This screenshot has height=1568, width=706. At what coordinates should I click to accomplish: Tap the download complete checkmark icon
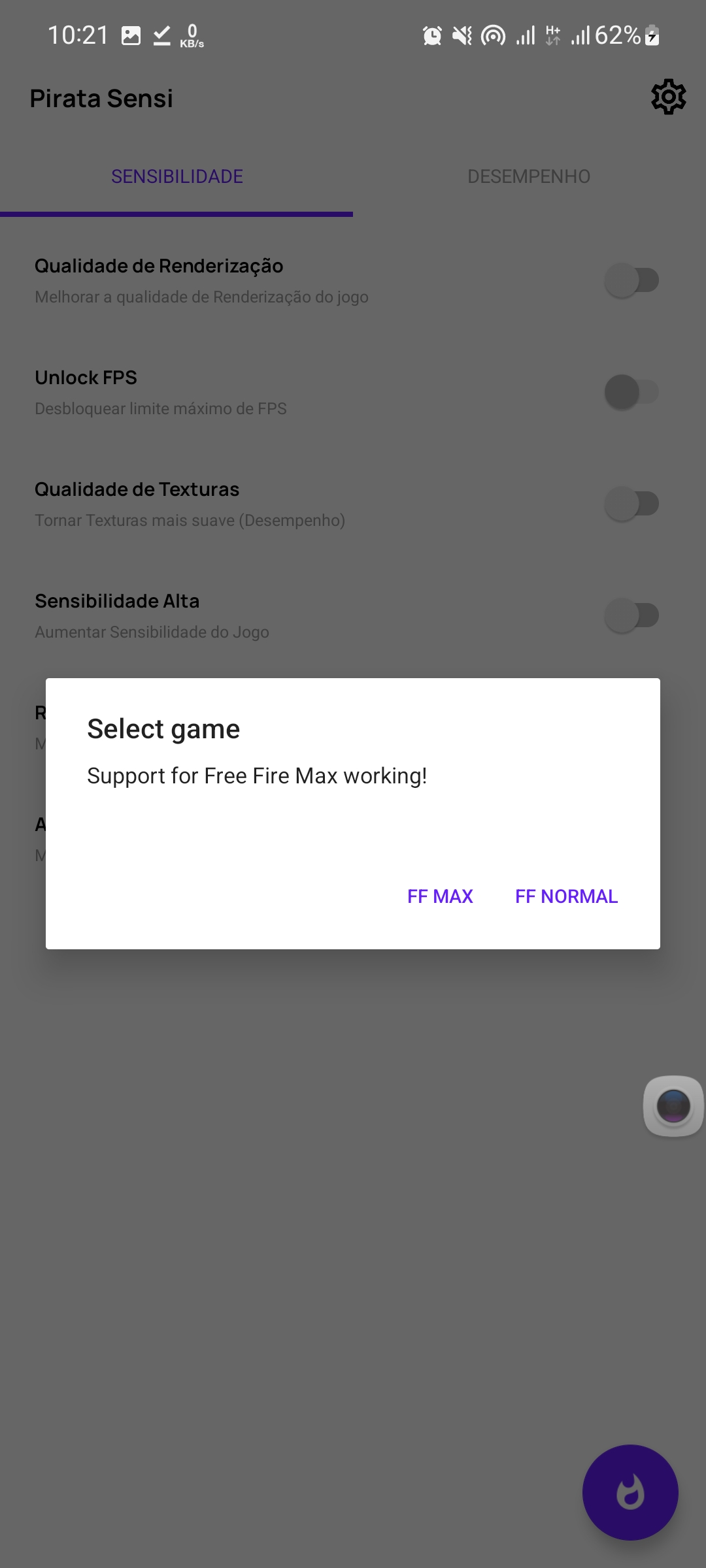pyautogui.click(x=161, y=35)
